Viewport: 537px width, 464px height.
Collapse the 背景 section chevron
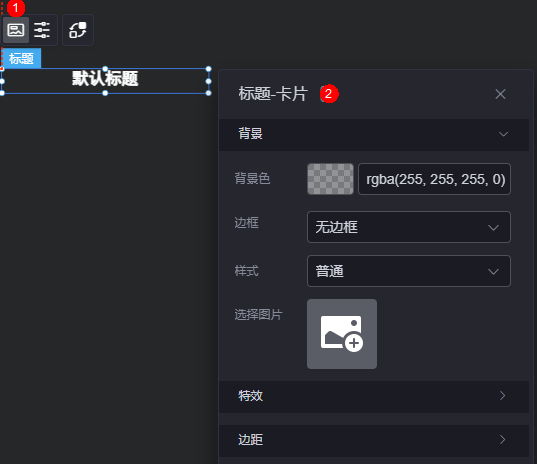[503, 134]
